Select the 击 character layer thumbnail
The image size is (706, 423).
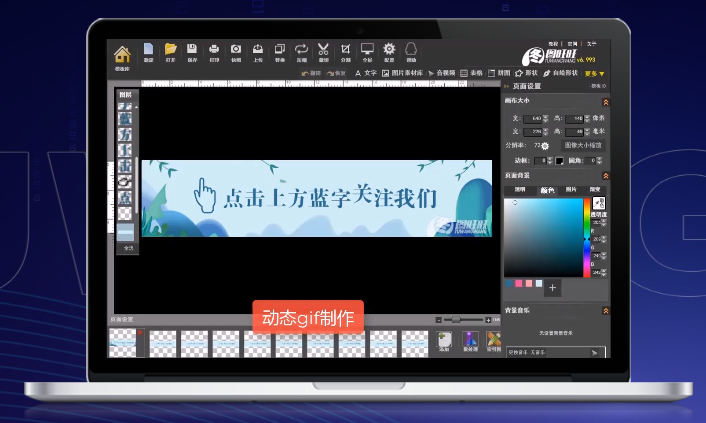click(125, 166)
